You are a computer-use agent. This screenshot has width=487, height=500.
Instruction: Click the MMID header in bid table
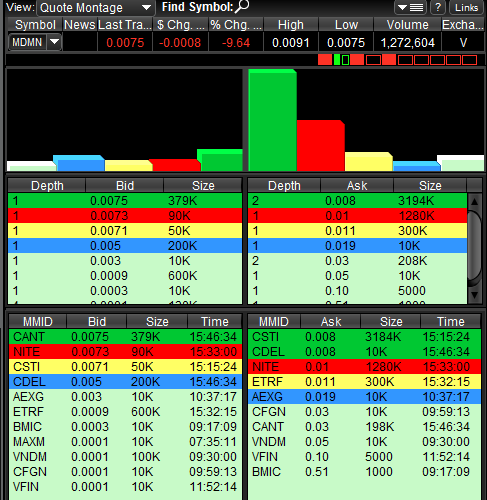[x=38, y=321]
